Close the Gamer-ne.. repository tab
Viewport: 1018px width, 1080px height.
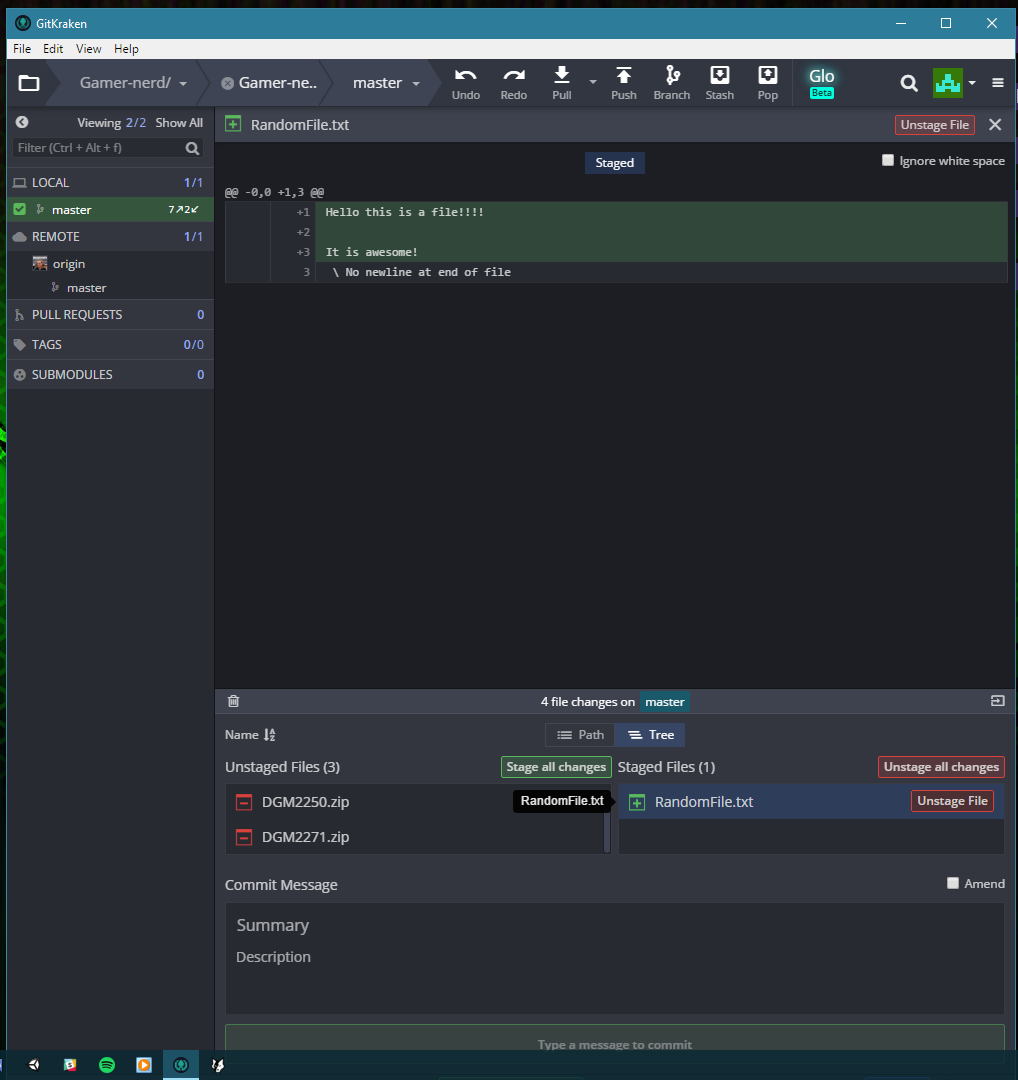[227, 83]
